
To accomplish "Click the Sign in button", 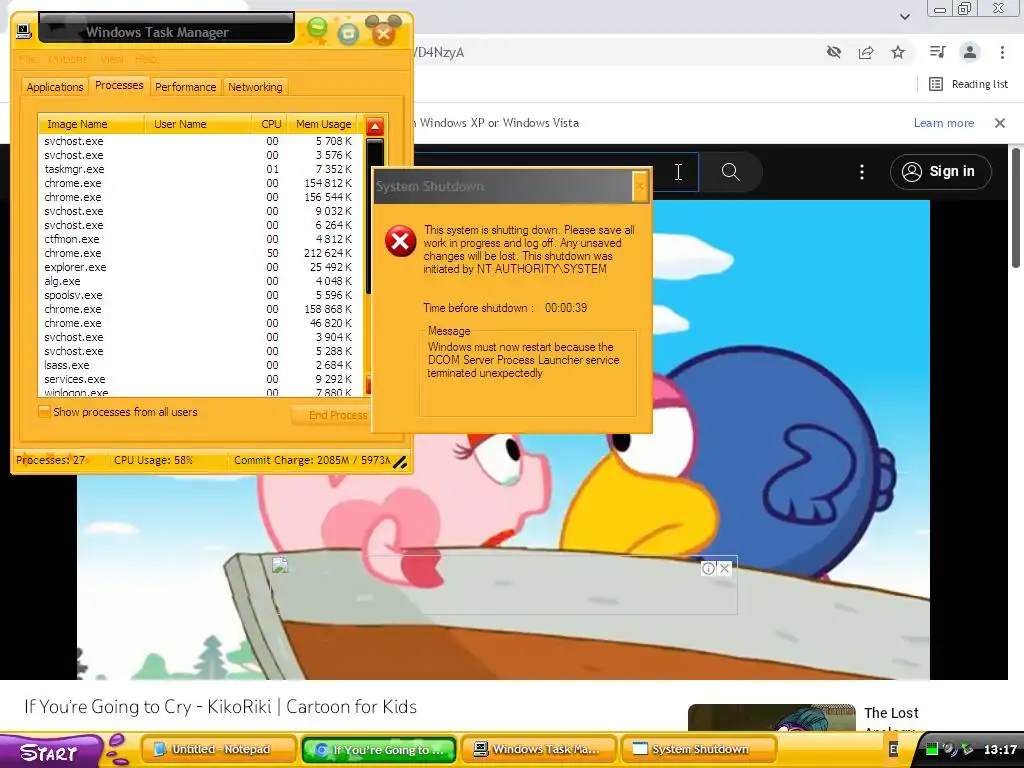I will 940,172.
